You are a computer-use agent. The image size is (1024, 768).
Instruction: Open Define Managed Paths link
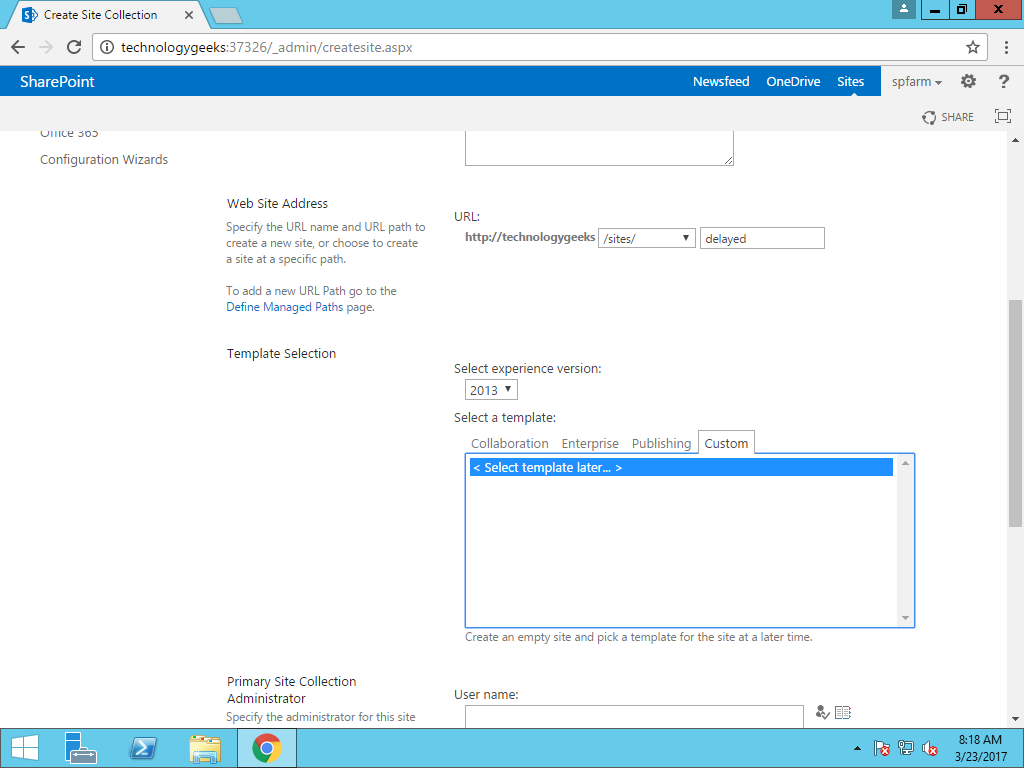284,307
